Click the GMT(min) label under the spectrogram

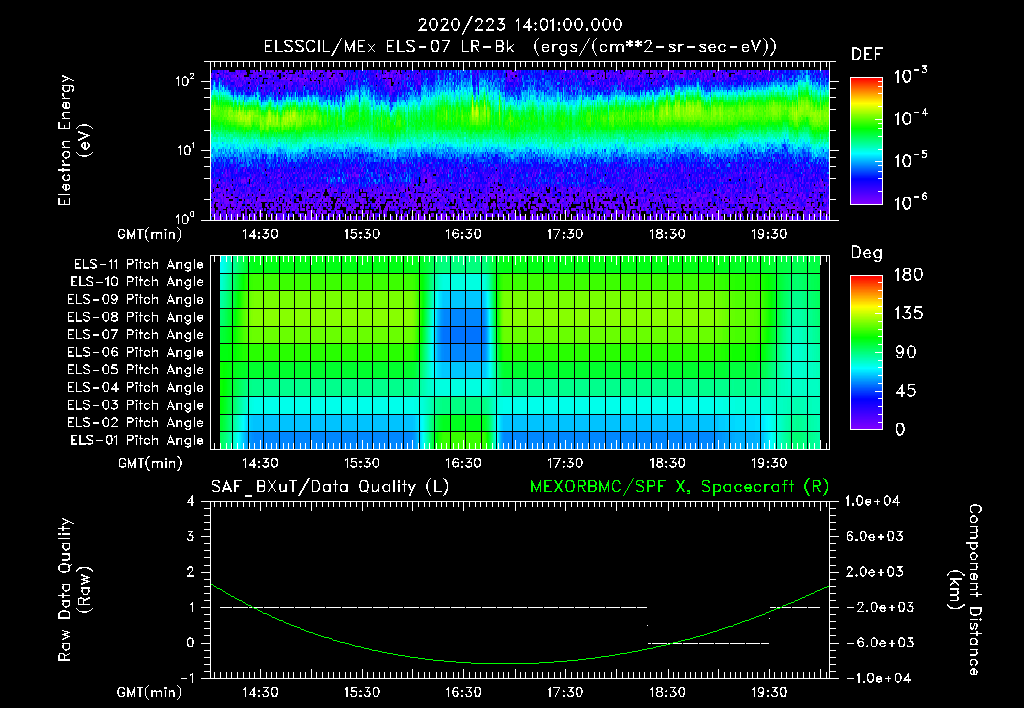pyautogui.click(x=150, y=234)
